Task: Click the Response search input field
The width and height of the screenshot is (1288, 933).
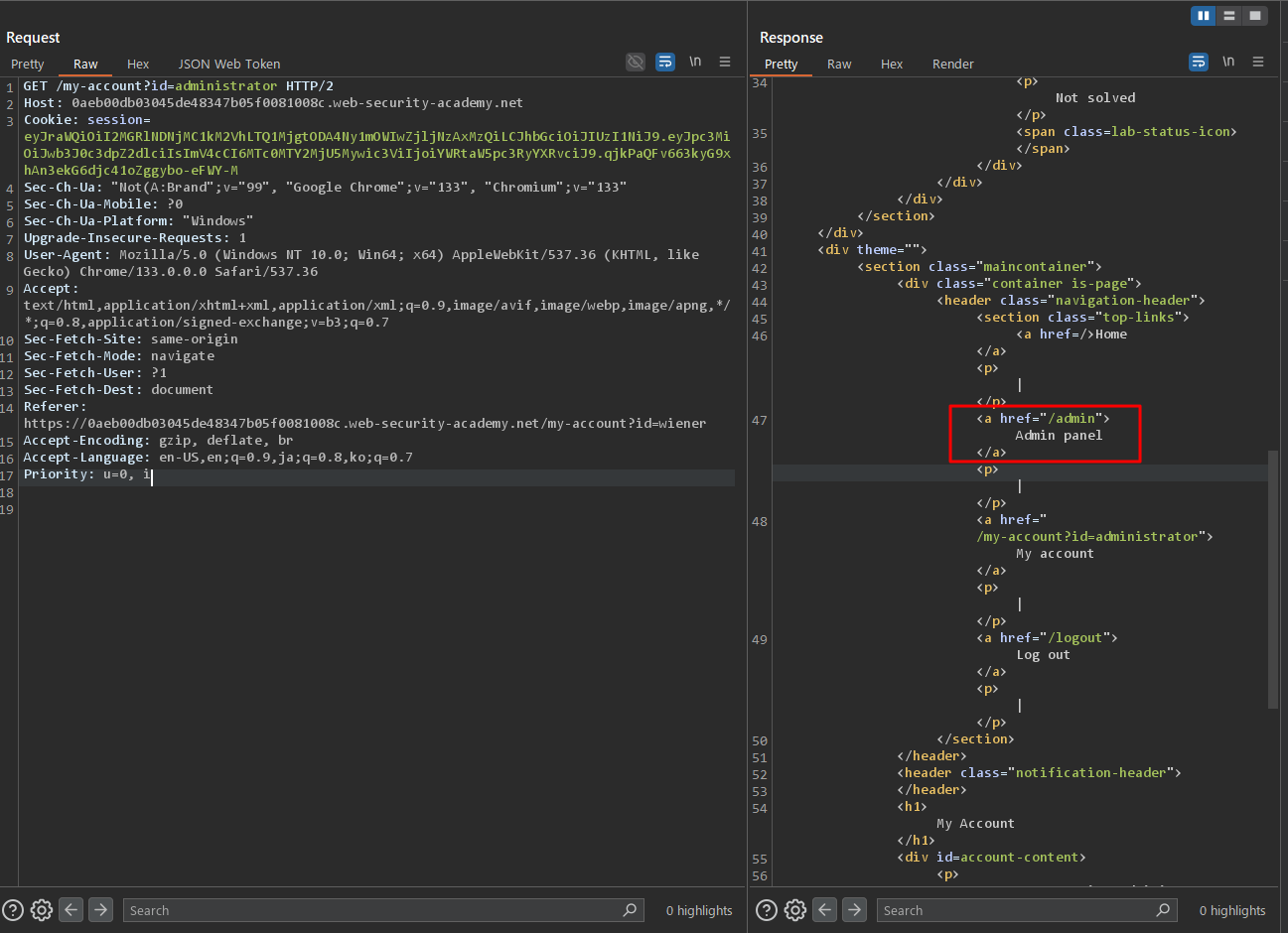Action: (1013, 910)
